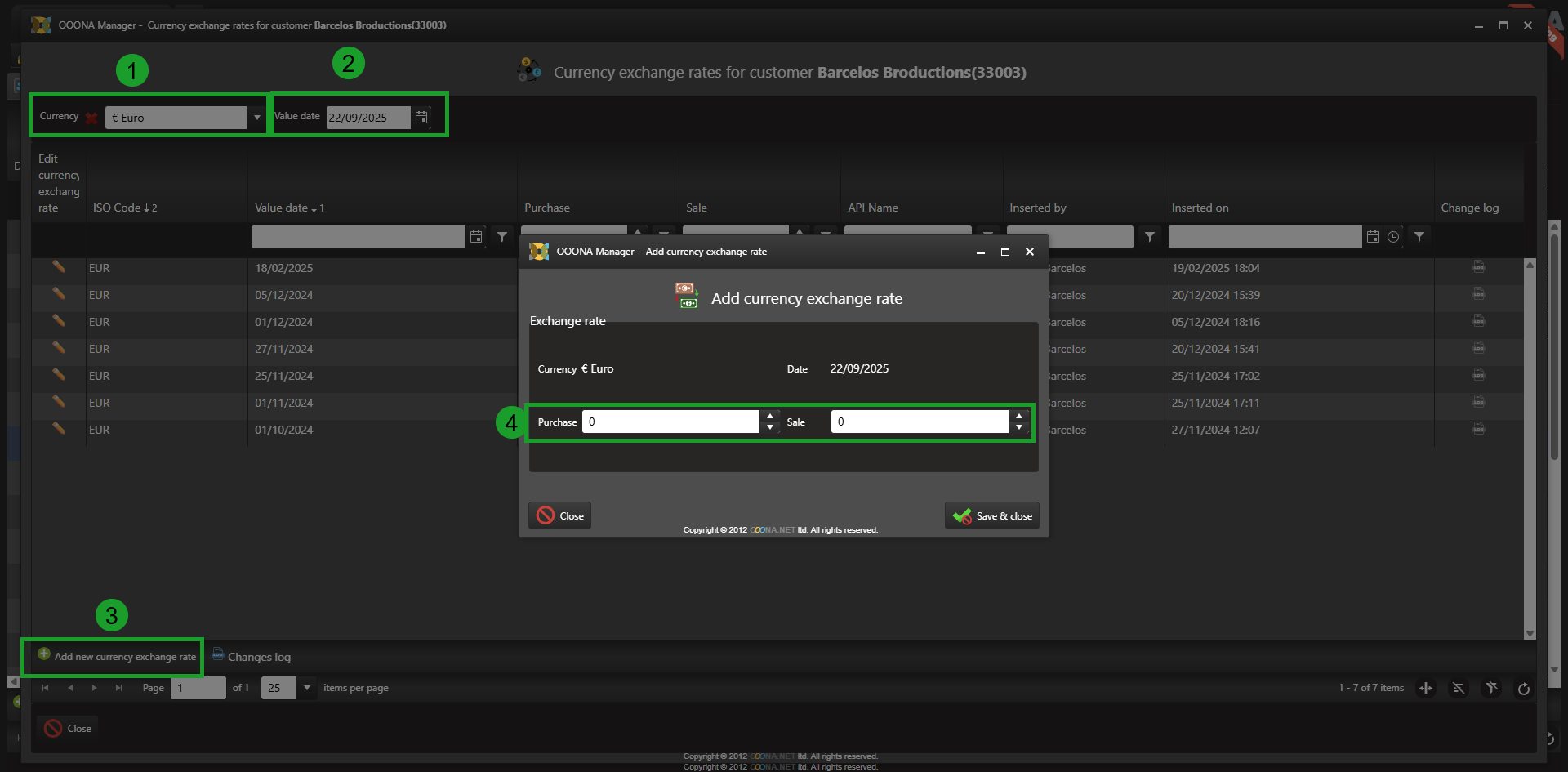The image size is (1568, 772).
Task: Sort by Value date column header
Action: [289, 208]
